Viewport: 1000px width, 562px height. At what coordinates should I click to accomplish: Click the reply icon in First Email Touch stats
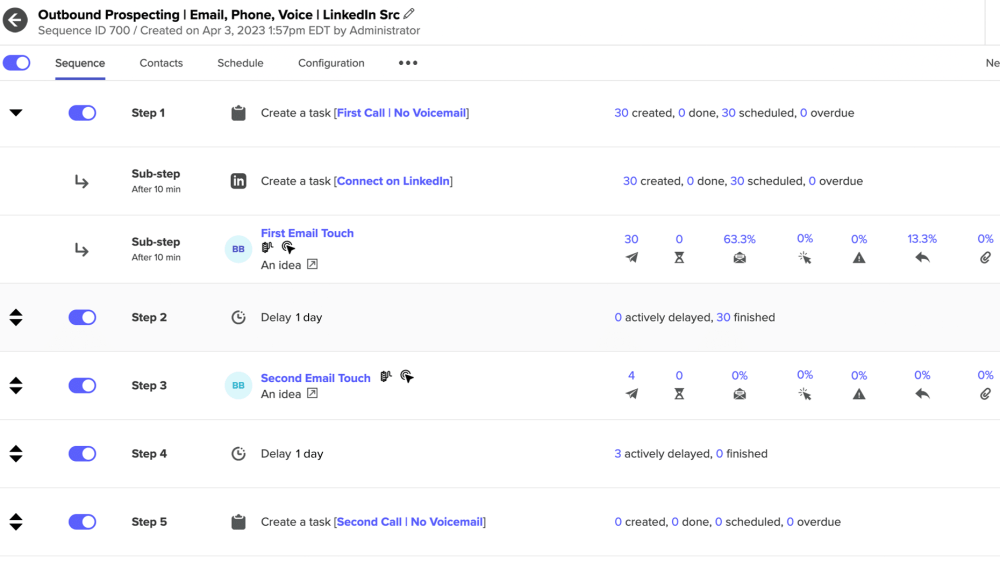[922, 258]
